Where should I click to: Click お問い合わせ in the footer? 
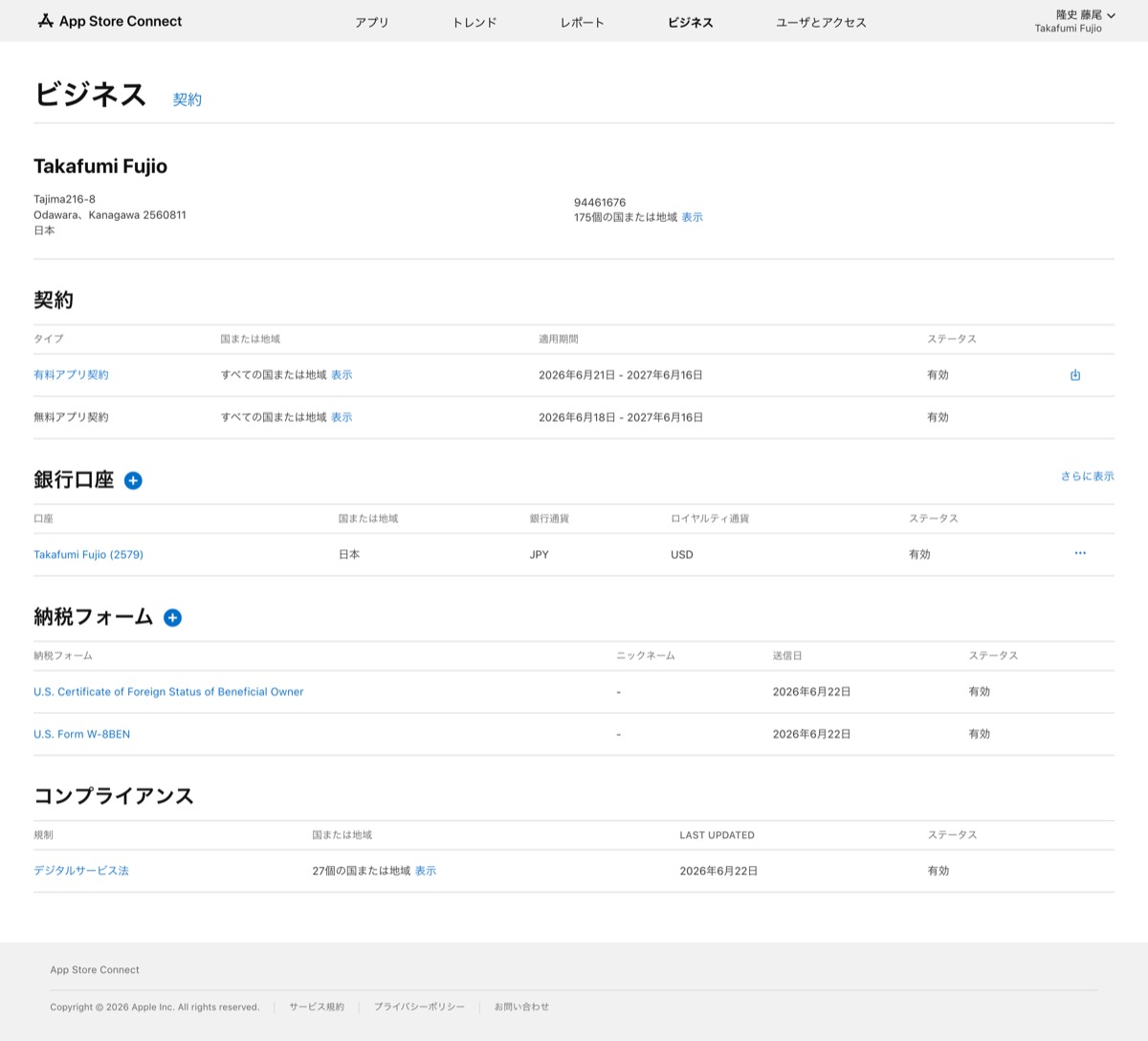[521, 1007]
